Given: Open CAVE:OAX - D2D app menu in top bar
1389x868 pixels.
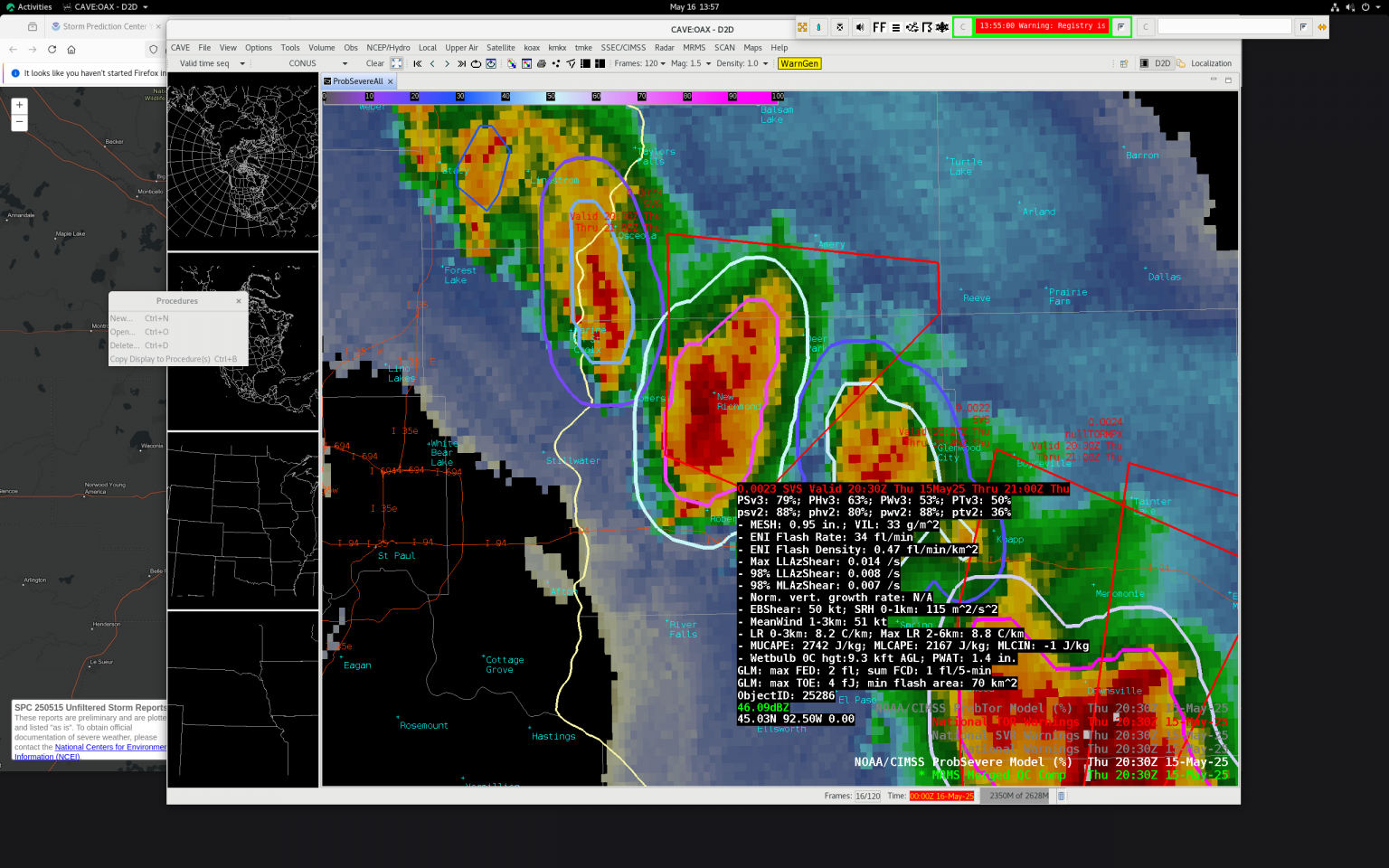Looking at the screenshot, I should tap(106, 6).
